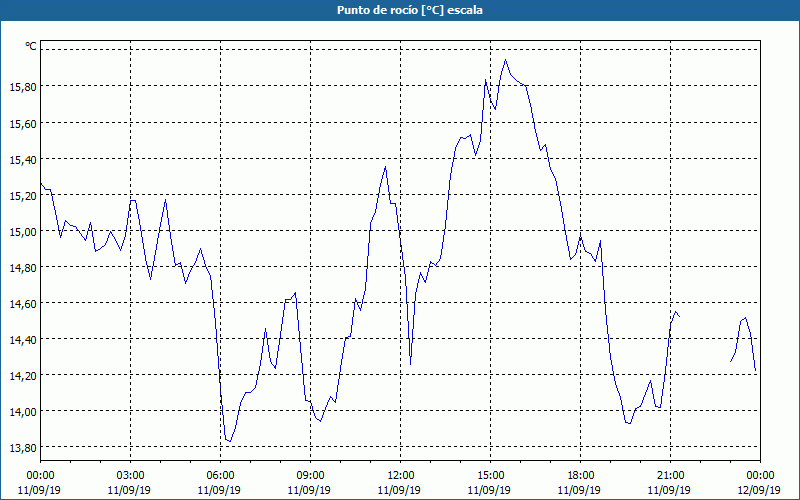The width and height of the screenshot is (800, 500).
Task: Click the 15,40 y-axis value
Action: [x=23, y=160]
